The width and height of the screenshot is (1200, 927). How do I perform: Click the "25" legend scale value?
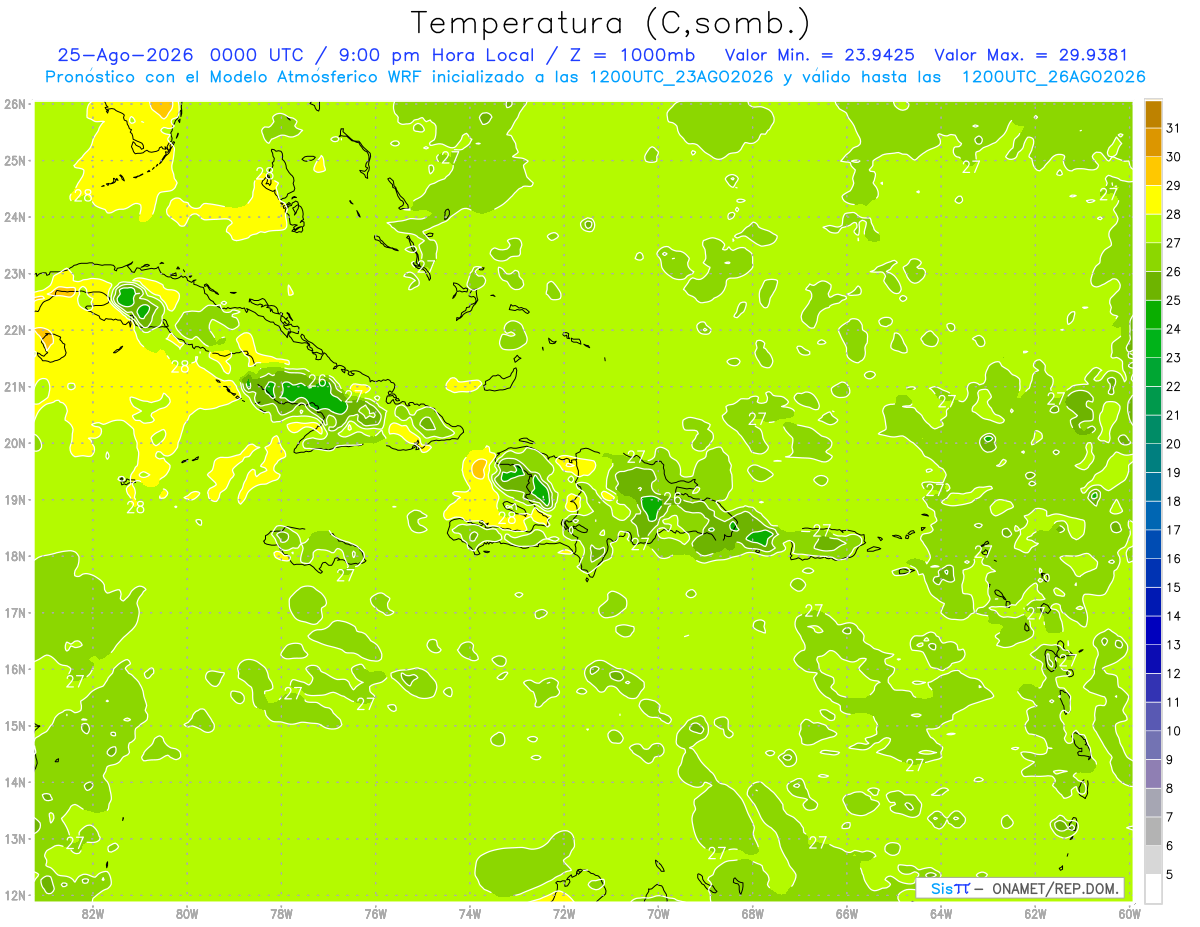(x=1173, y=300)
